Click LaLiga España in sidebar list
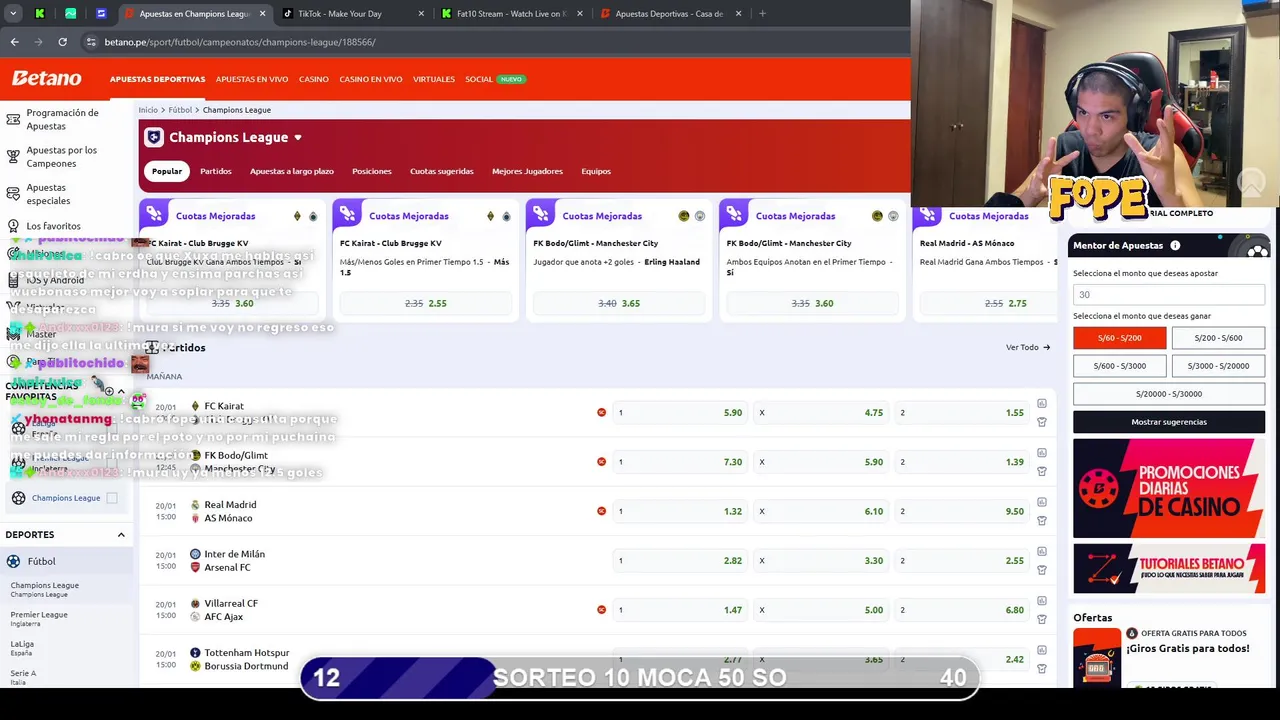 tap(22, 648)
